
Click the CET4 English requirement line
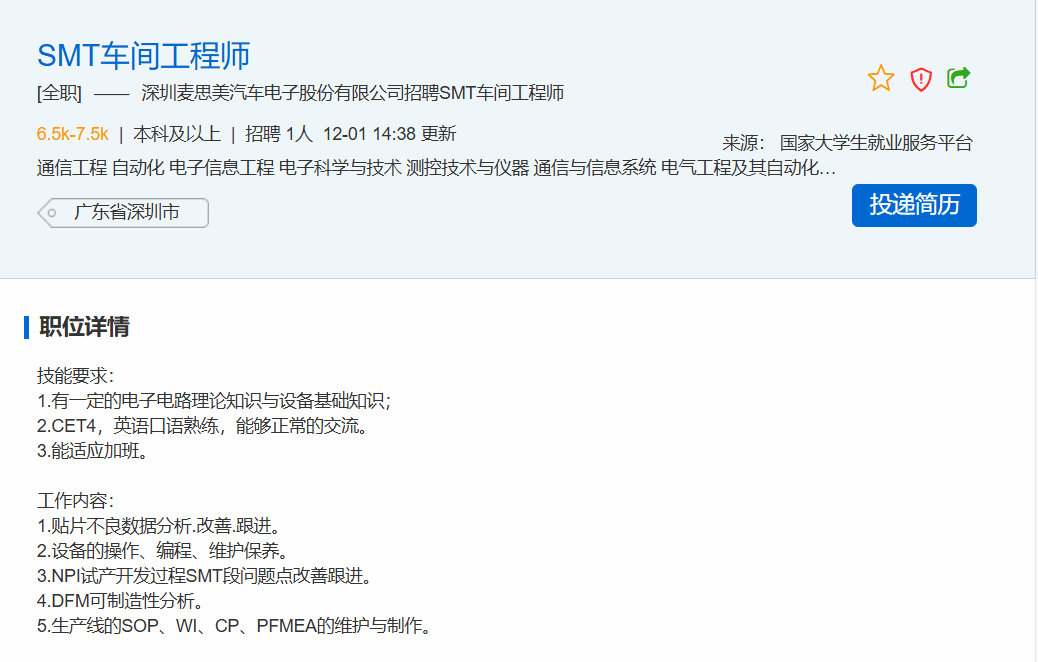204,426
